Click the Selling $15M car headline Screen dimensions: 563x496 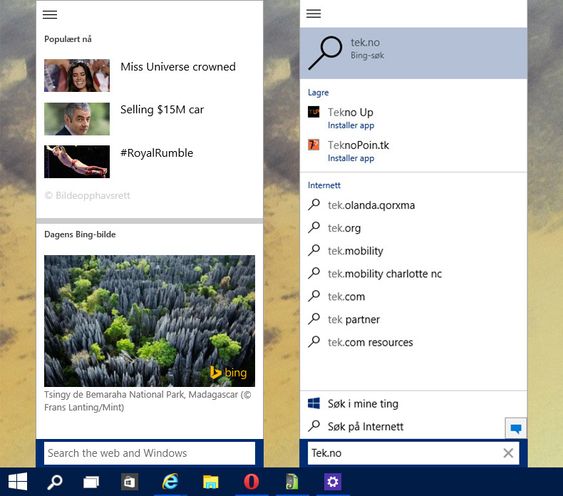pyautogui.click(x=162, y=110)
